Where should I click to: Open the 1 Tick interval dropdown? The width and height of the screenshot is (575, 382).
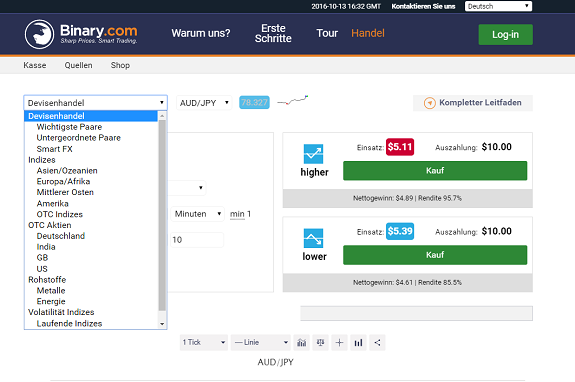point(204,343)
